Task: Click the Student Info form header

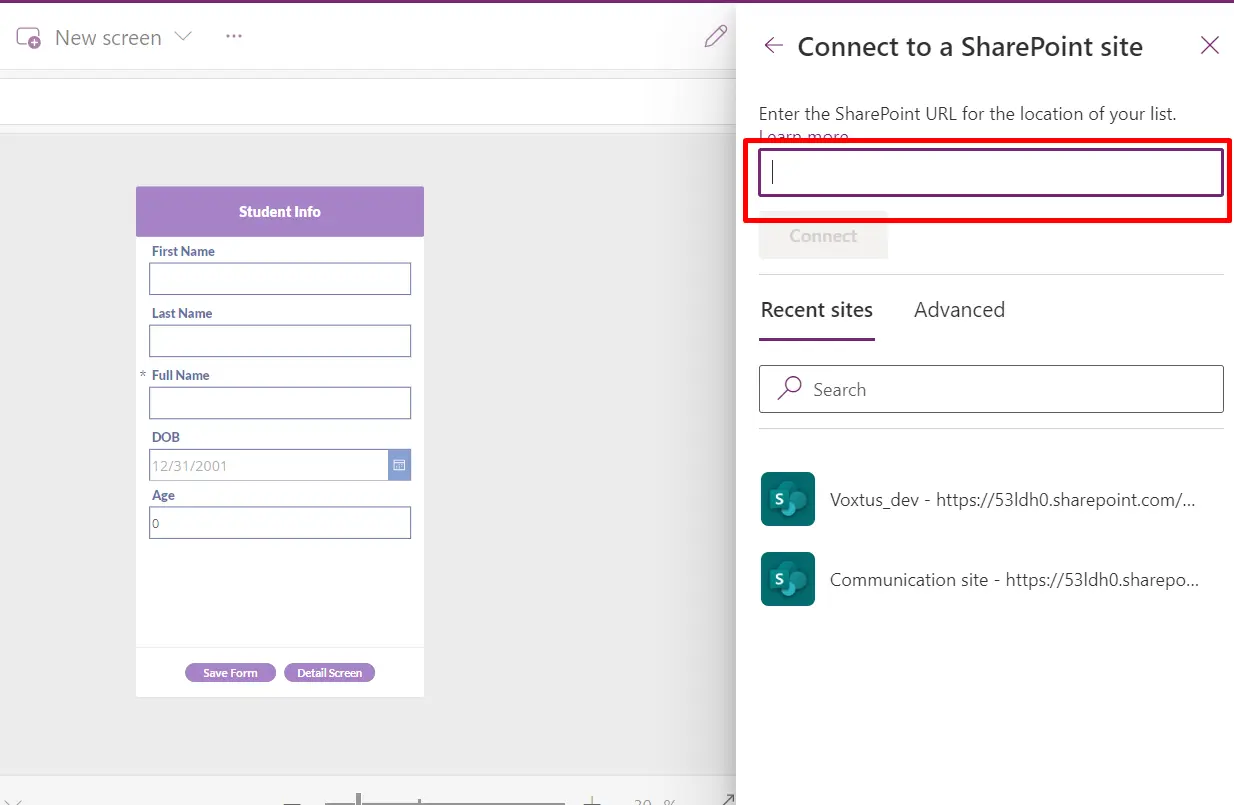Action: coord(280,212)
